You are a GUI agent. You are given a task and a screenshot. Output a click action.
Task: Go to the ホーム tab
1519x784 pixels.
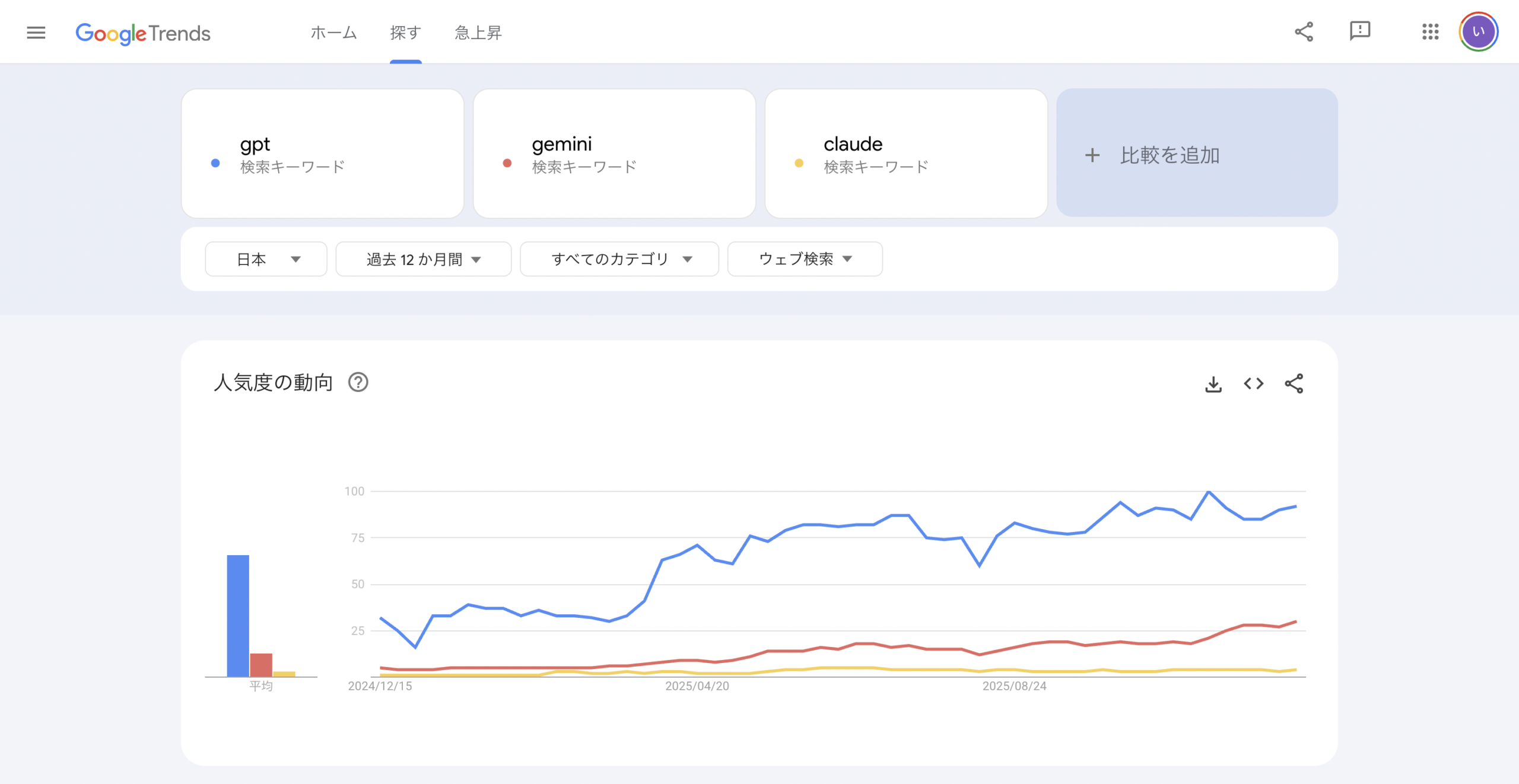[333, 33]
